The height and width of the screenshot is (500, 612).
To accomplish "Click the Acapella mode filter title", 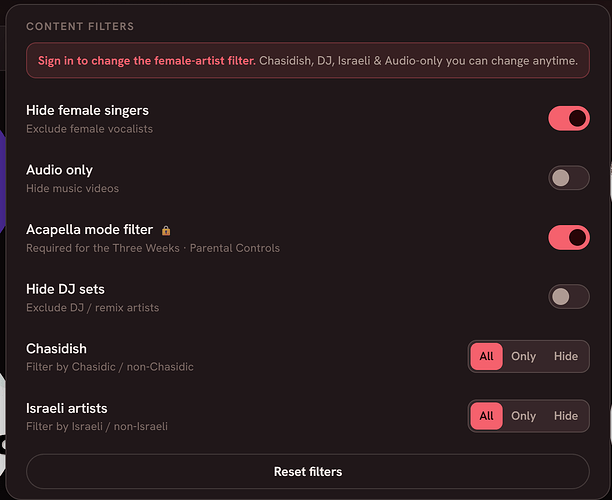I will coord(89,230).
